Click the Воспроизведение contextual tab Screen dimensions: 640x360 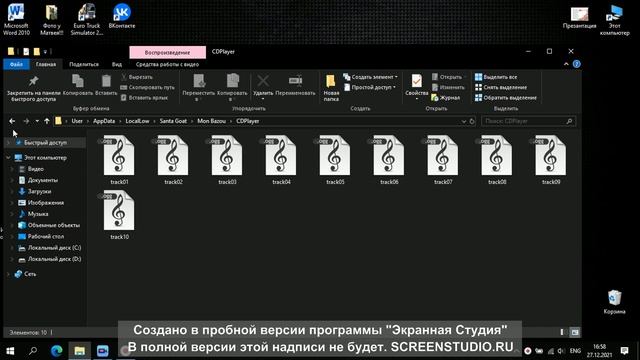[167, 52]
